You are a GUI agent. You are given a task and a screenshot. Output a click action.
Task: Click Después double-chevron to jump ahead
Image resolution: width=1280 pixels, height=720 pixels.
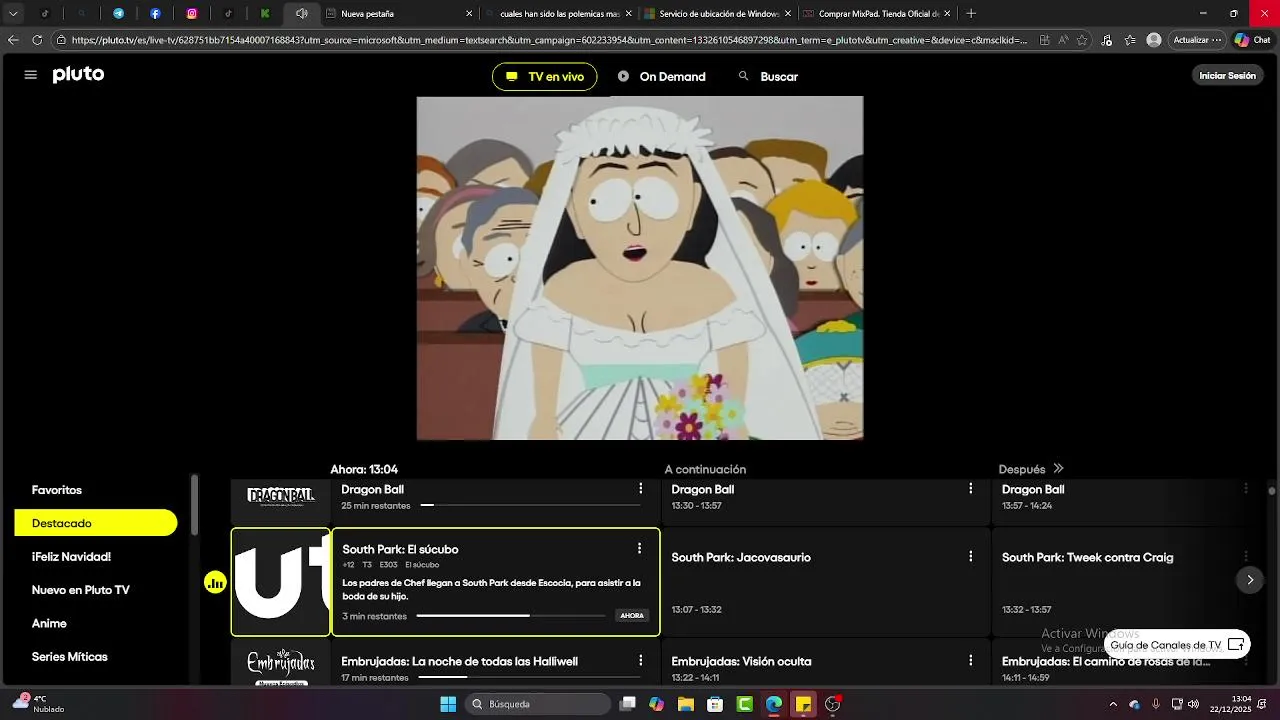pyautogui.click(x=1058, y=469)
